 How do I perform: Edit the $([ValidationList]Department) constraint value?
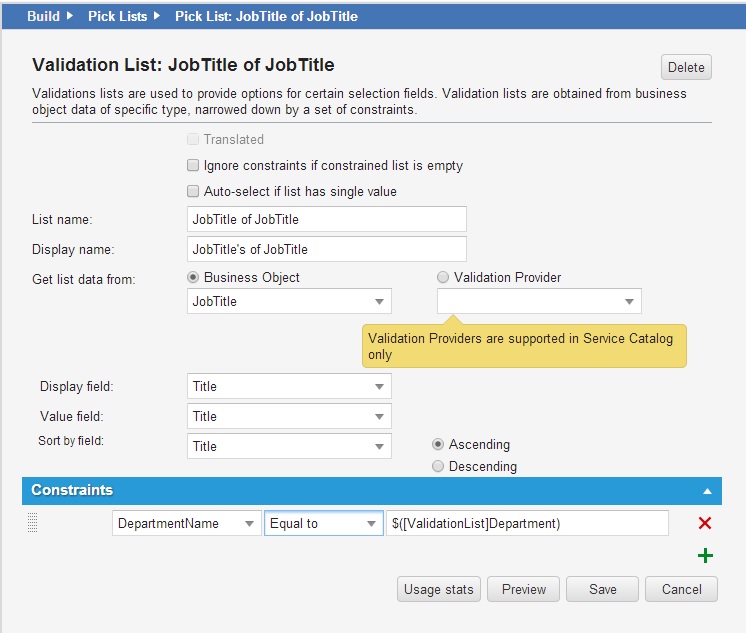tap(527, 523)
